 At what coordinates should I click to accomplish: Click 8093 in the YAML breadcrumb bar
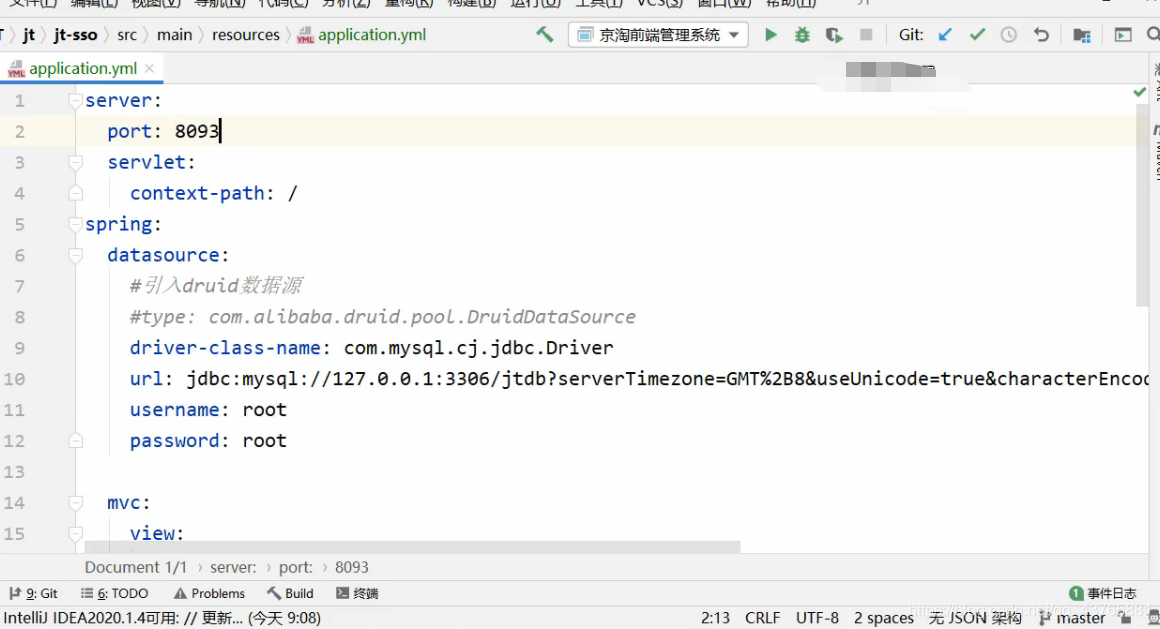click(x=351, y=568)
